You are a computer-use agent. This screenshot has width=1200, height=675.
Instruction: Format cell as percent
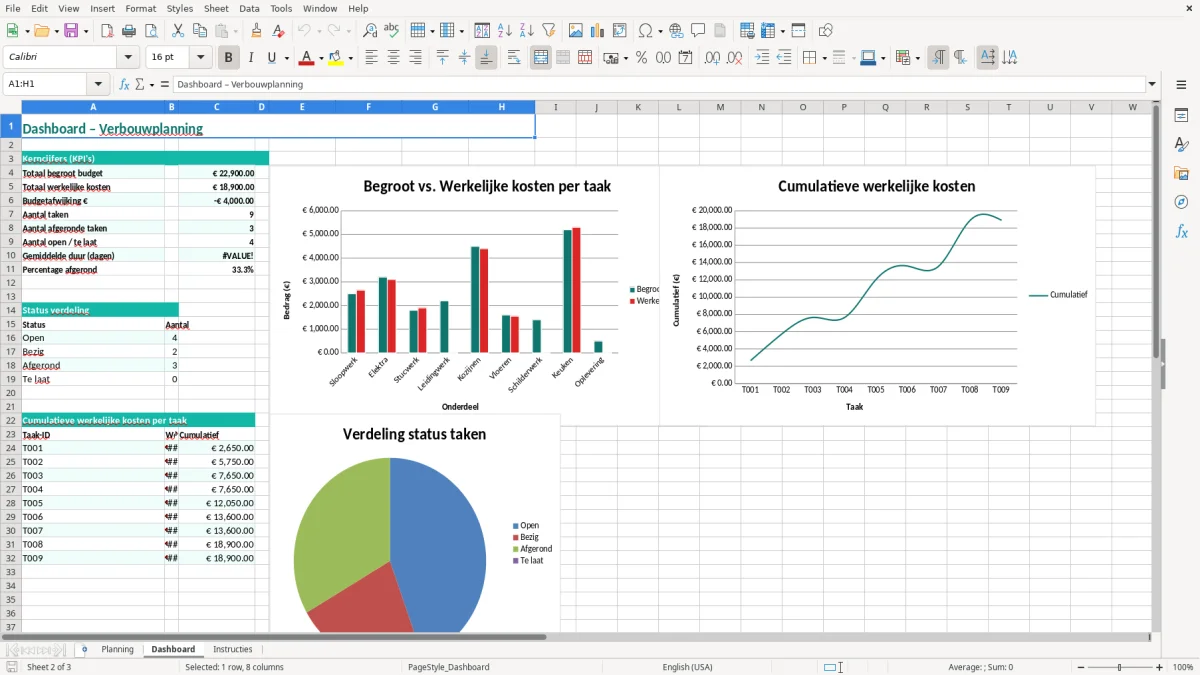point(641,58)
